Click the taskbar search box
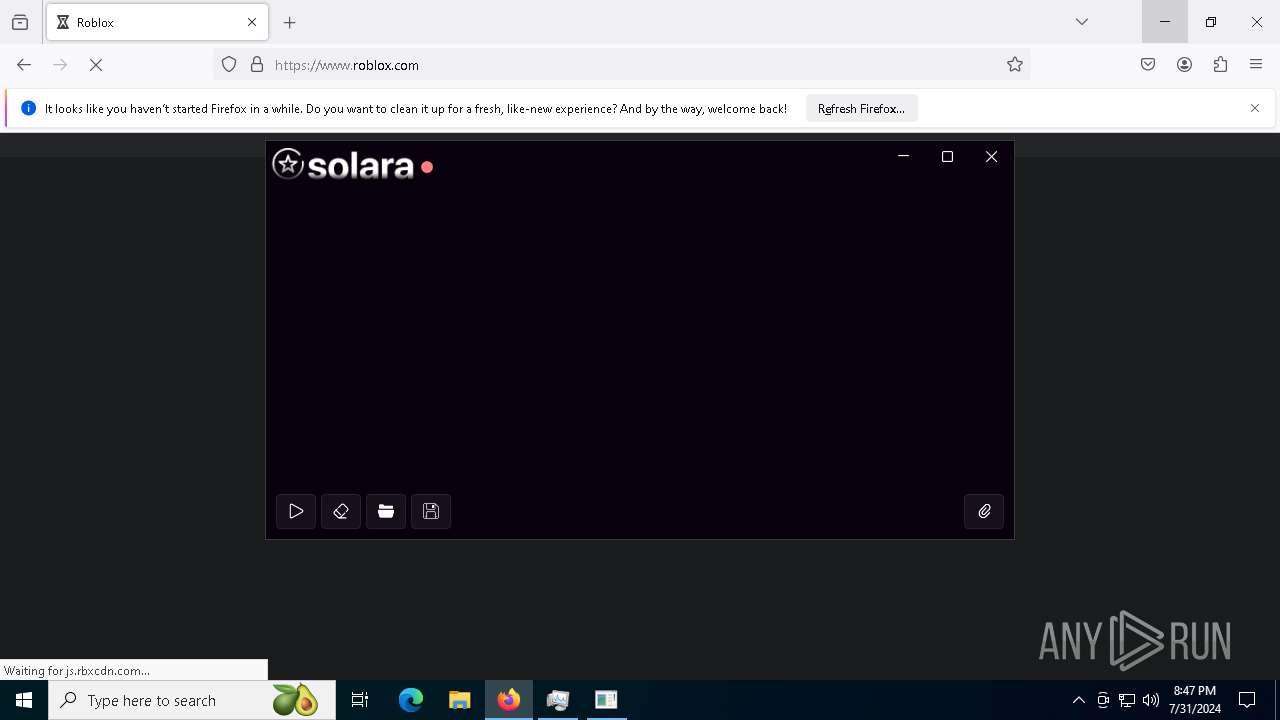1280x720 pixels. tap(192, 700)
